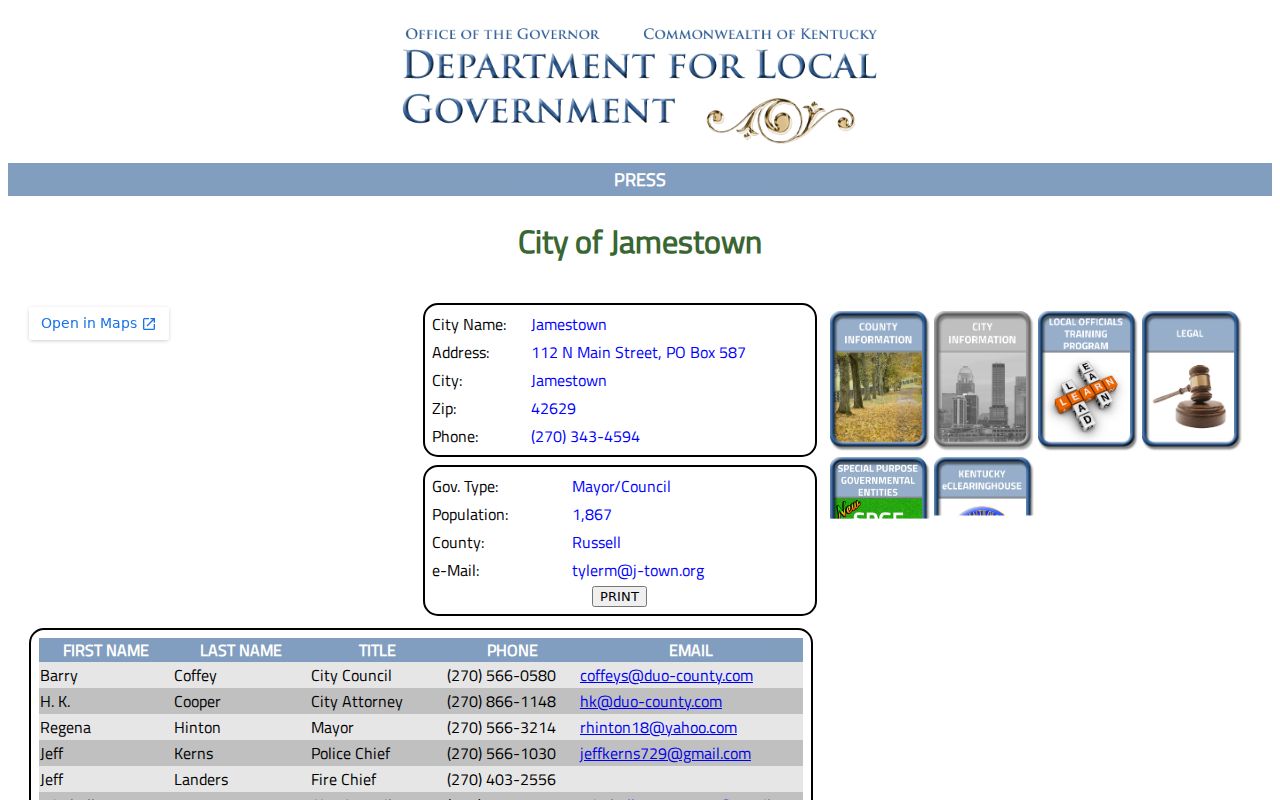Click the county value Russell
Viewport: 1280px width, 800px height.
(x=596, y=543)
